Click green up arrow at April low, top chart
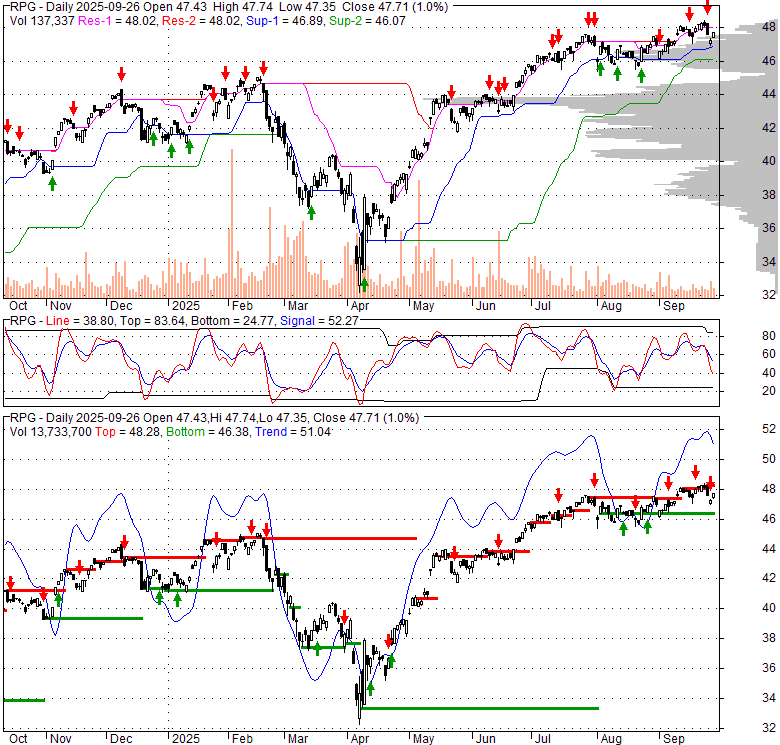This screenshot has height=745, width=780. click(x=364, y=284)
